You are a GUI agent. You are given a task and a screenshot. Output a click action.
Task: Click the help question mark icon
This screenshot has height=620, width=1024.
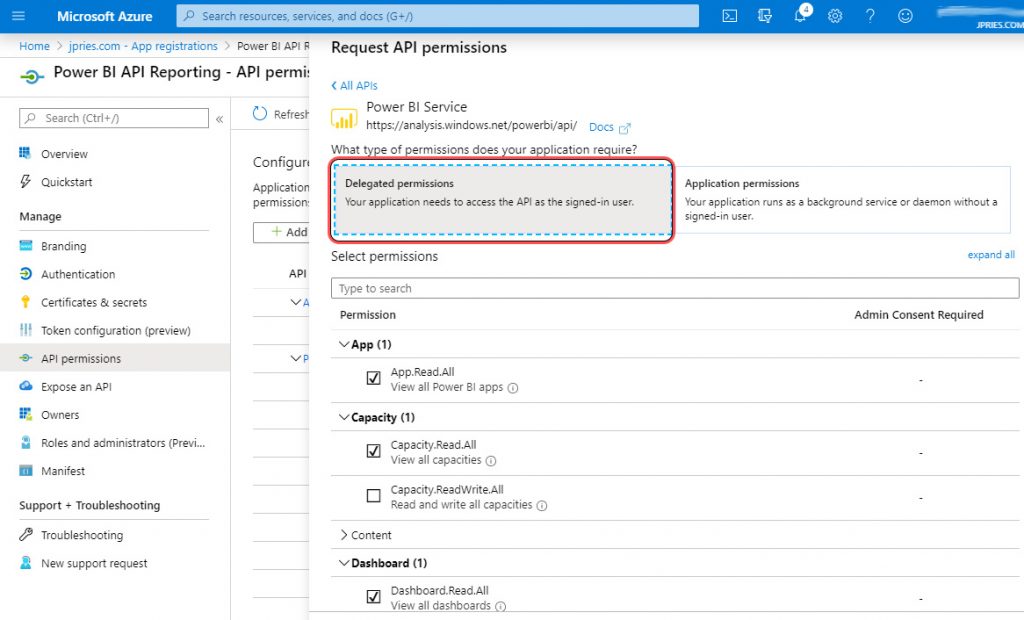tap(870, 16)
